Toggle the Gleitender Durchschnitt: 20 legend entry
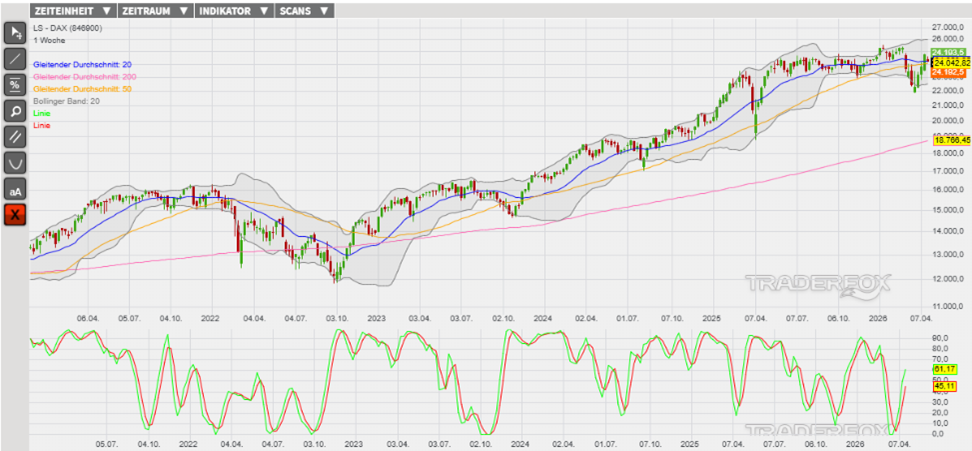This screenshot has width=972, height=451. click(x=82, y=64)
